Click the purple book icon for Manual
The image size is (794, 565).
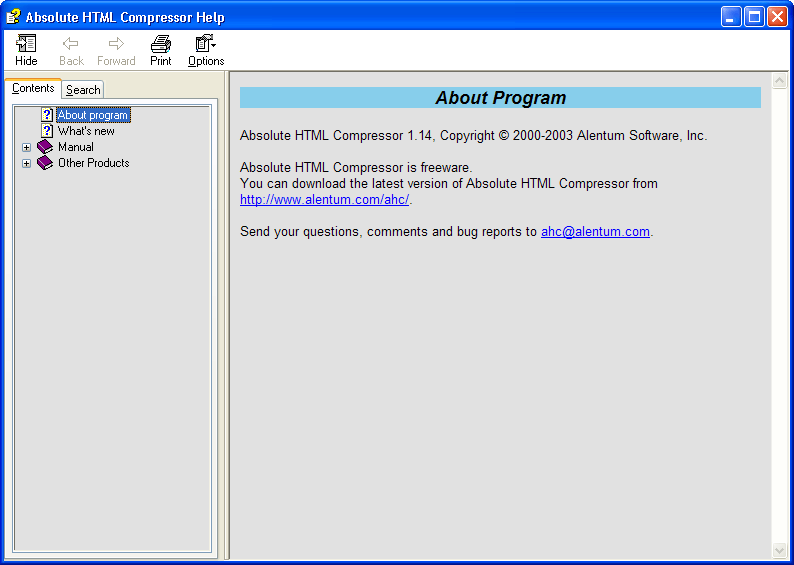(x=45, y=147)
